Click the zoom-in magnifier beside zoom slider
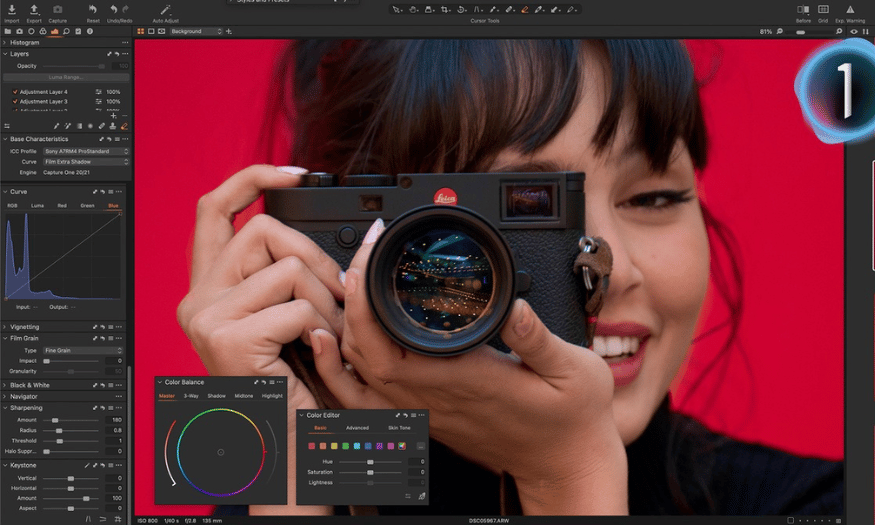This screenshot has height=525, width=875. pos(839,32)
